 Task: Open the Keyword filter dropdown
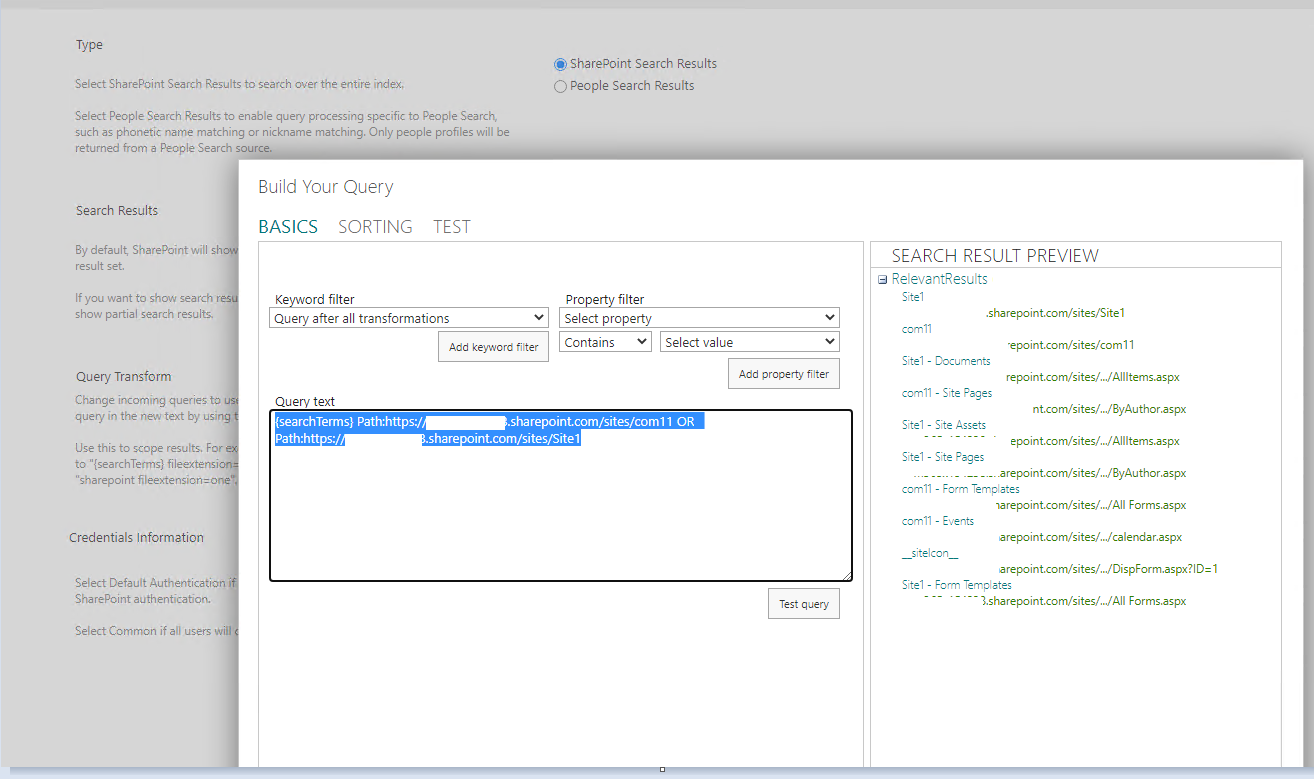409,318
